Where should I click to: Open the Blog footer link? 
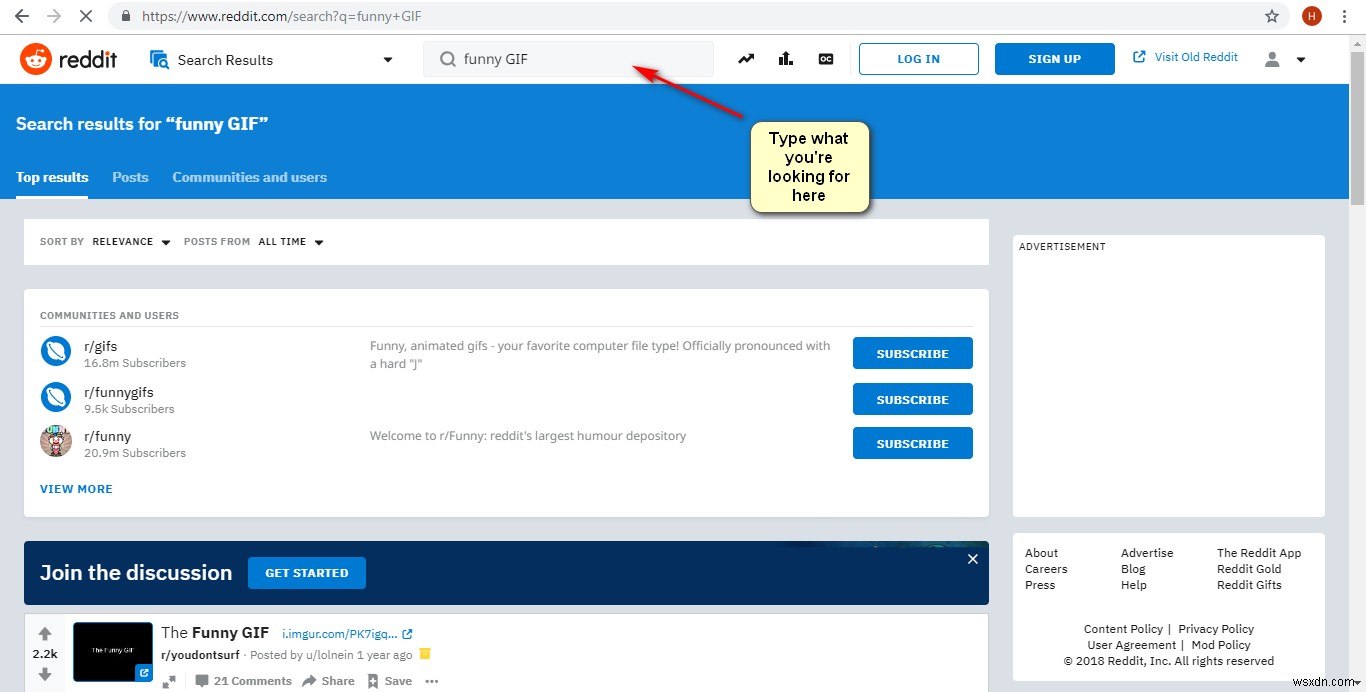[x=1133, y=569]
